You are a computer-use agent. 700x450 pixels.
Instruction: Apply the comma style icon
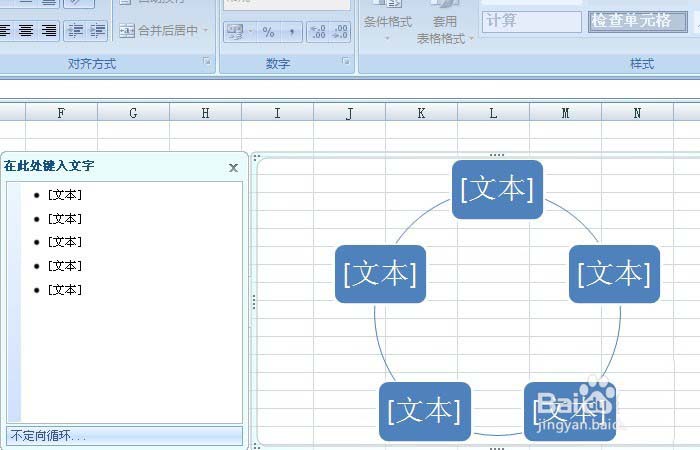coord(292,32)
